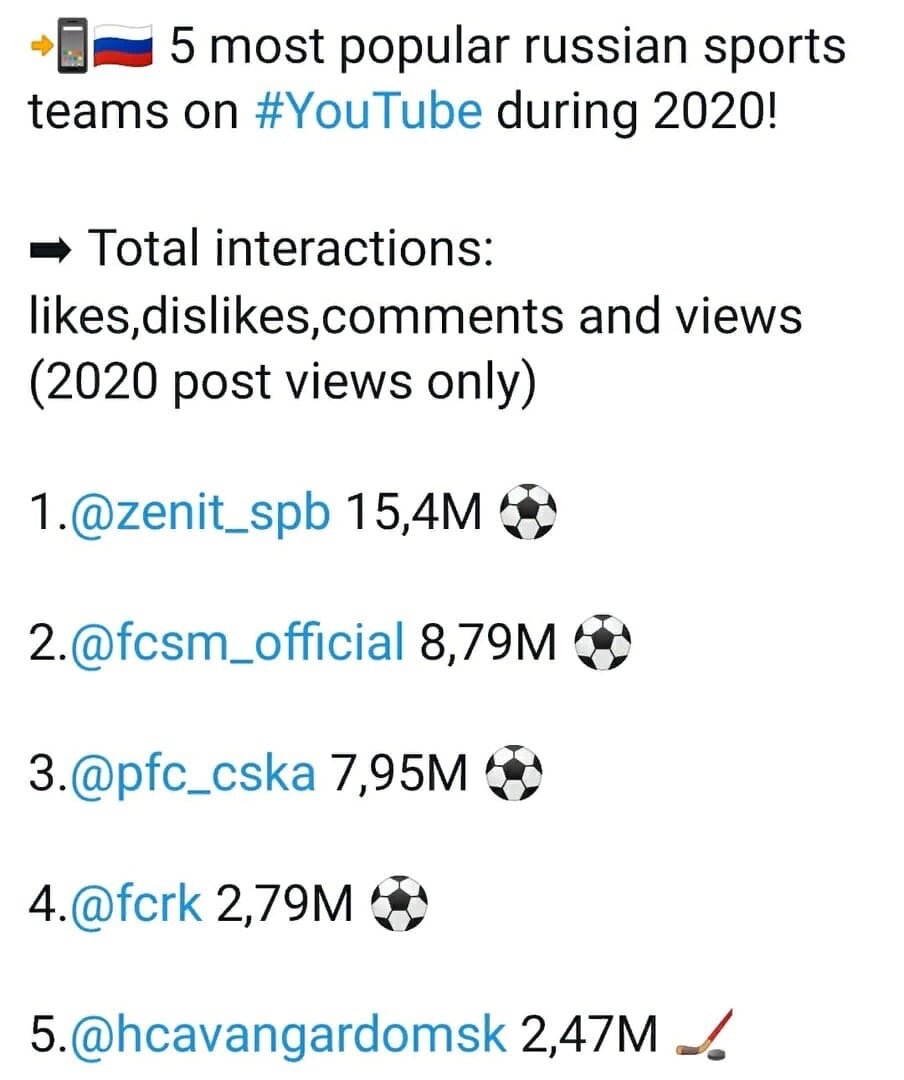904x1080 pixels.
Task: Open the @fcsm_official mention link
Action: pyautogui.click(x=236, y=644)
